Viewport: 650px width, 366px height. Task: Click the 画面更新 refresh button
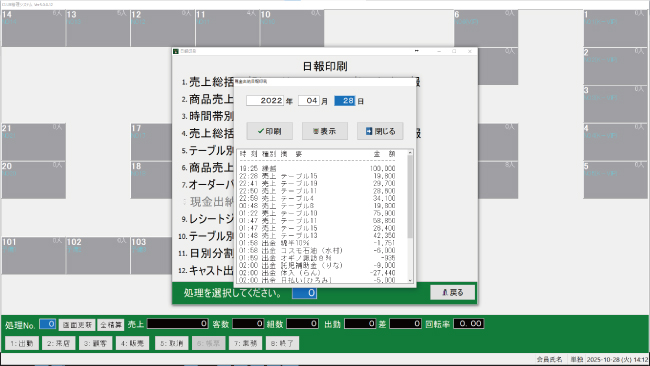(x=77, y=325)
